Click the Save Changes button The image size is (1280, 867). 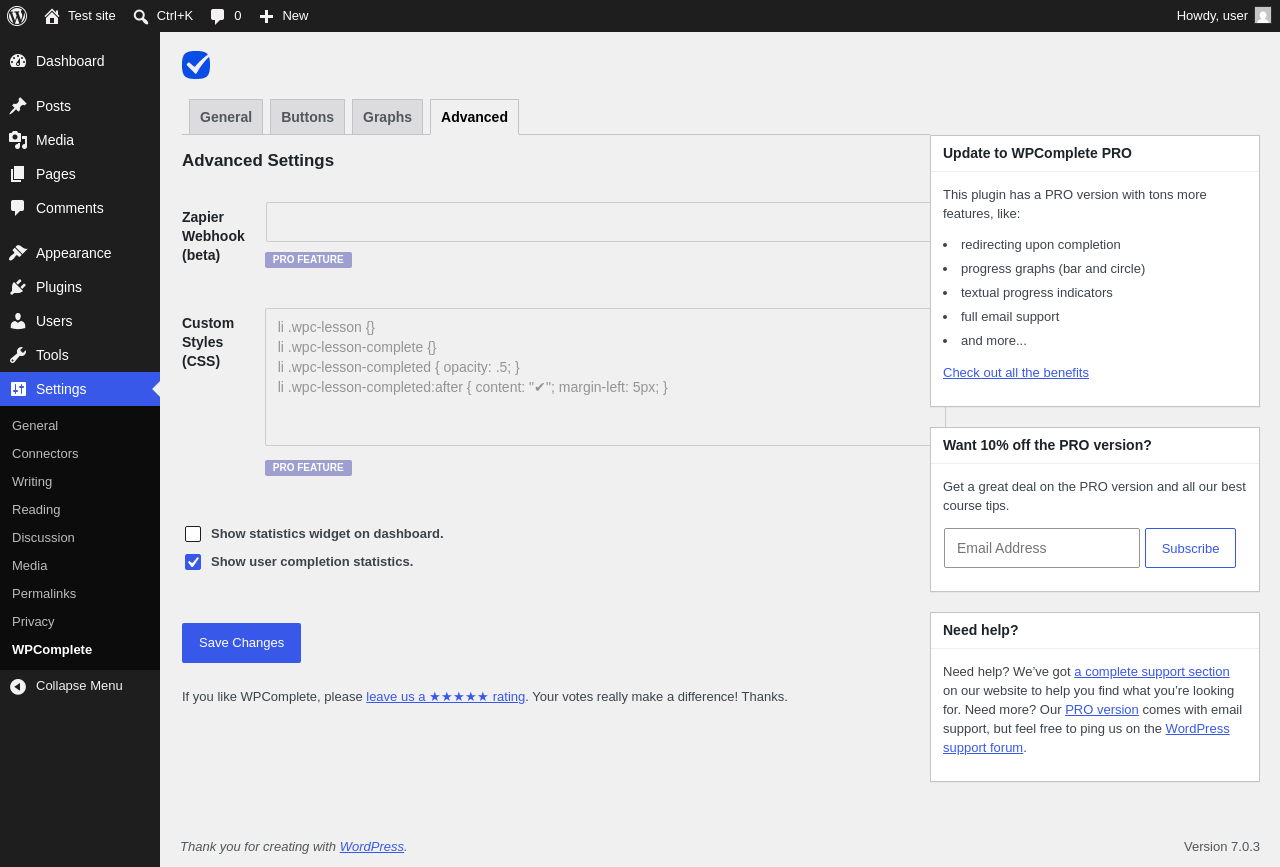point(241,643)
